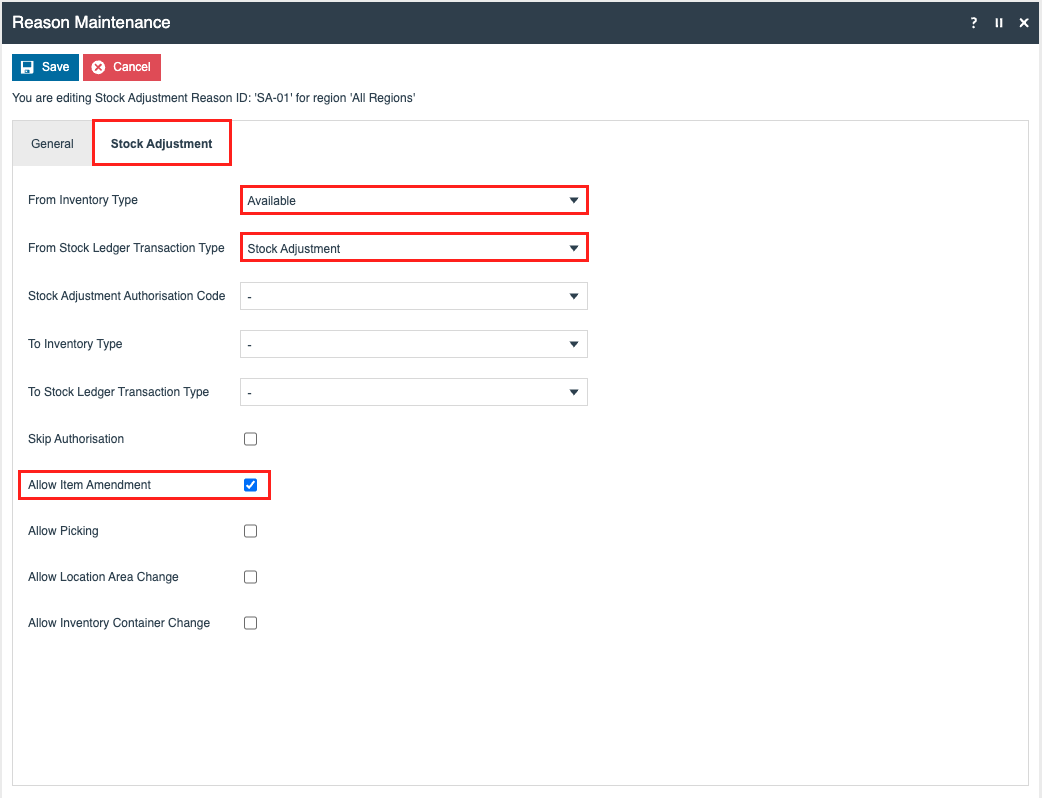1042x798 pixels.
Task: Click the pause icon in title bar
Action: (999, 23)
